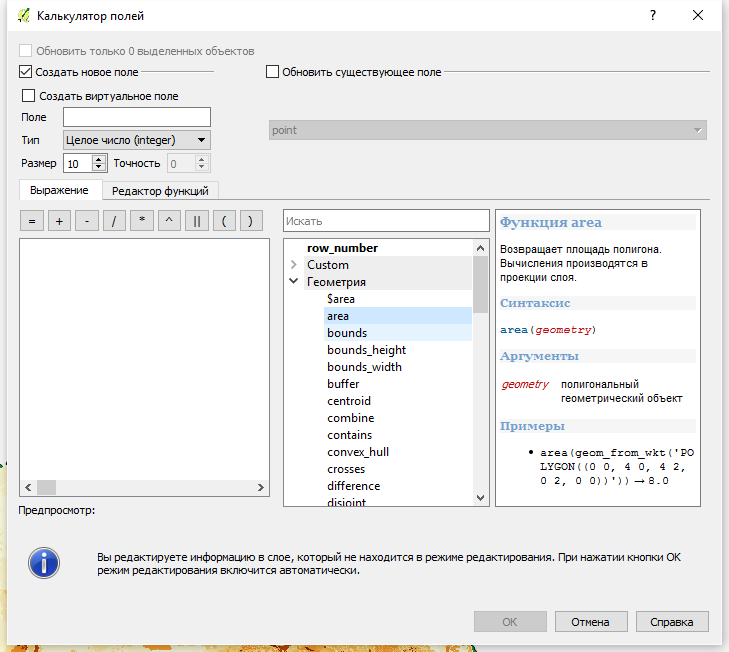Click the equals operator button
This screenshot has height=652, width=729.
[x=32, y=221]
